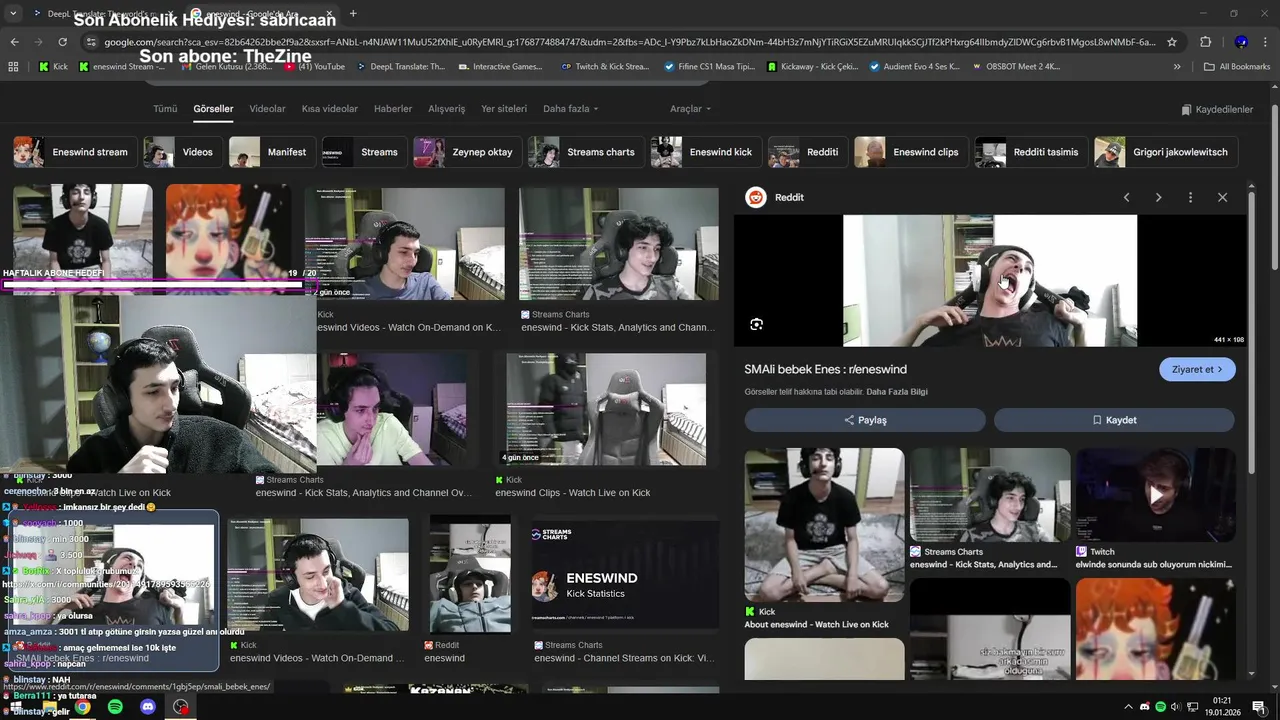
Task: Filter by Zeynep oktay chip
Action: point(467,152)
